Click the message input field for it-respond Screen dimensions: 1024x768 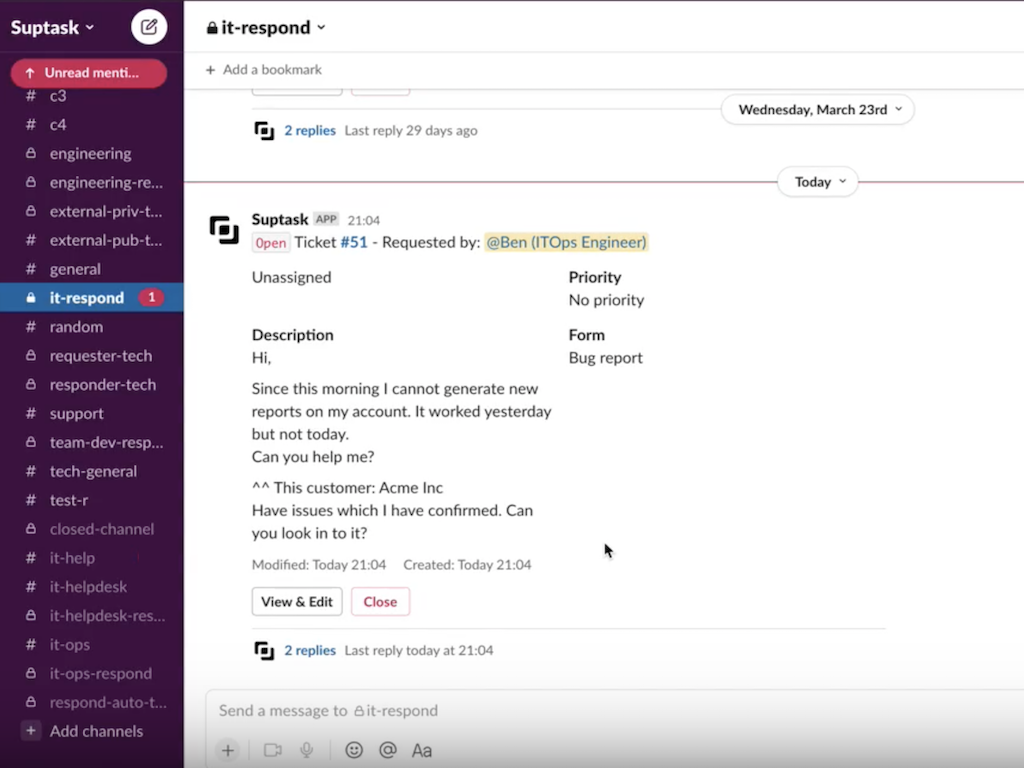click(x=600, y=711)
